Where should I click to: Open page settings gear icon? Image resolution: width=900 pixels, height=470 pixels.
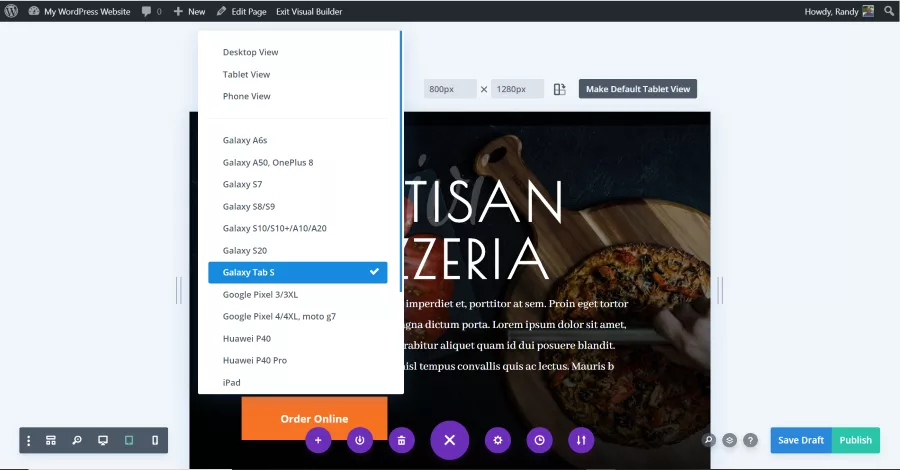pos(498,440)
